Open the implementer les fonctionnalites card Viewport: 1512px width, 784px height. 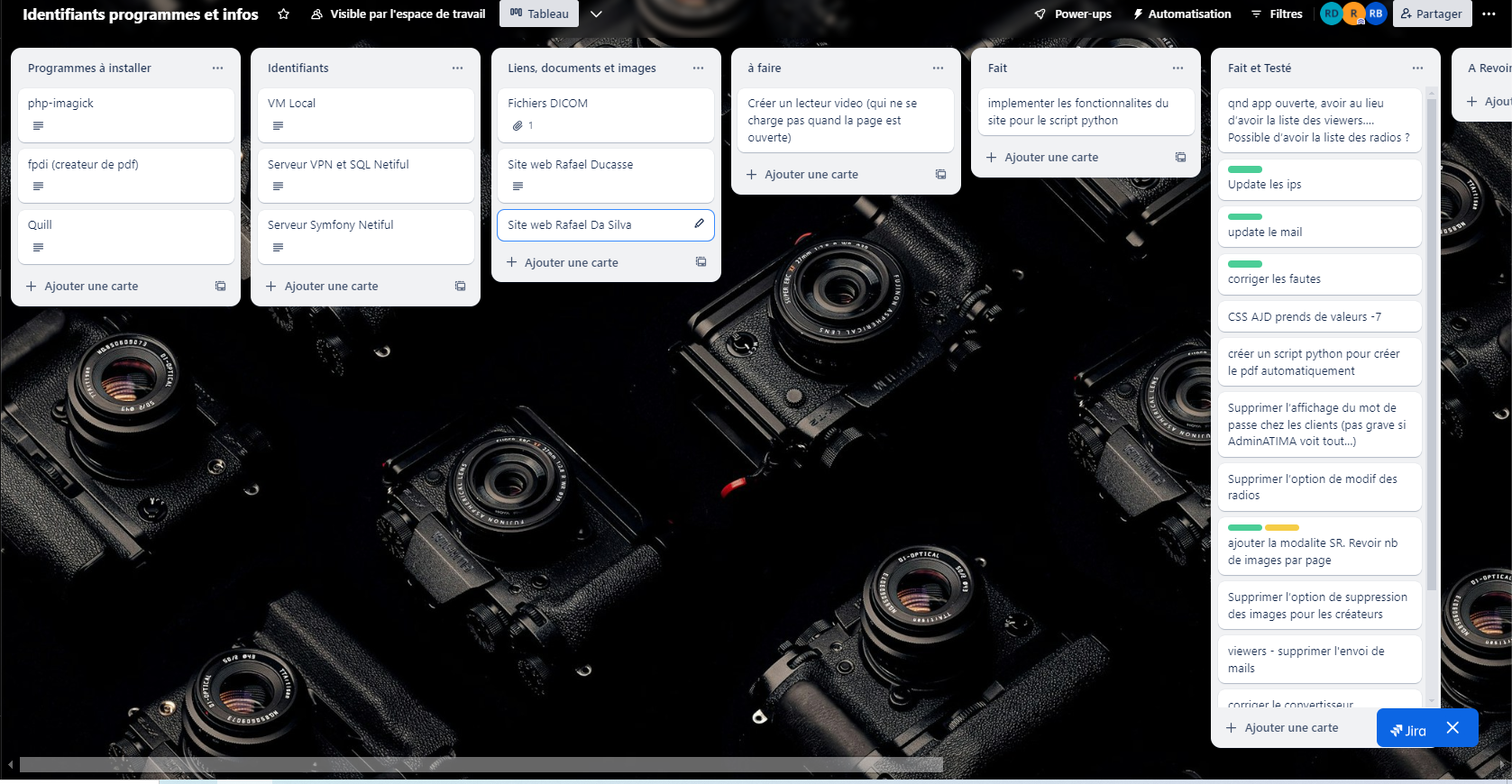pyautogui.click(x=1086, y=112)
